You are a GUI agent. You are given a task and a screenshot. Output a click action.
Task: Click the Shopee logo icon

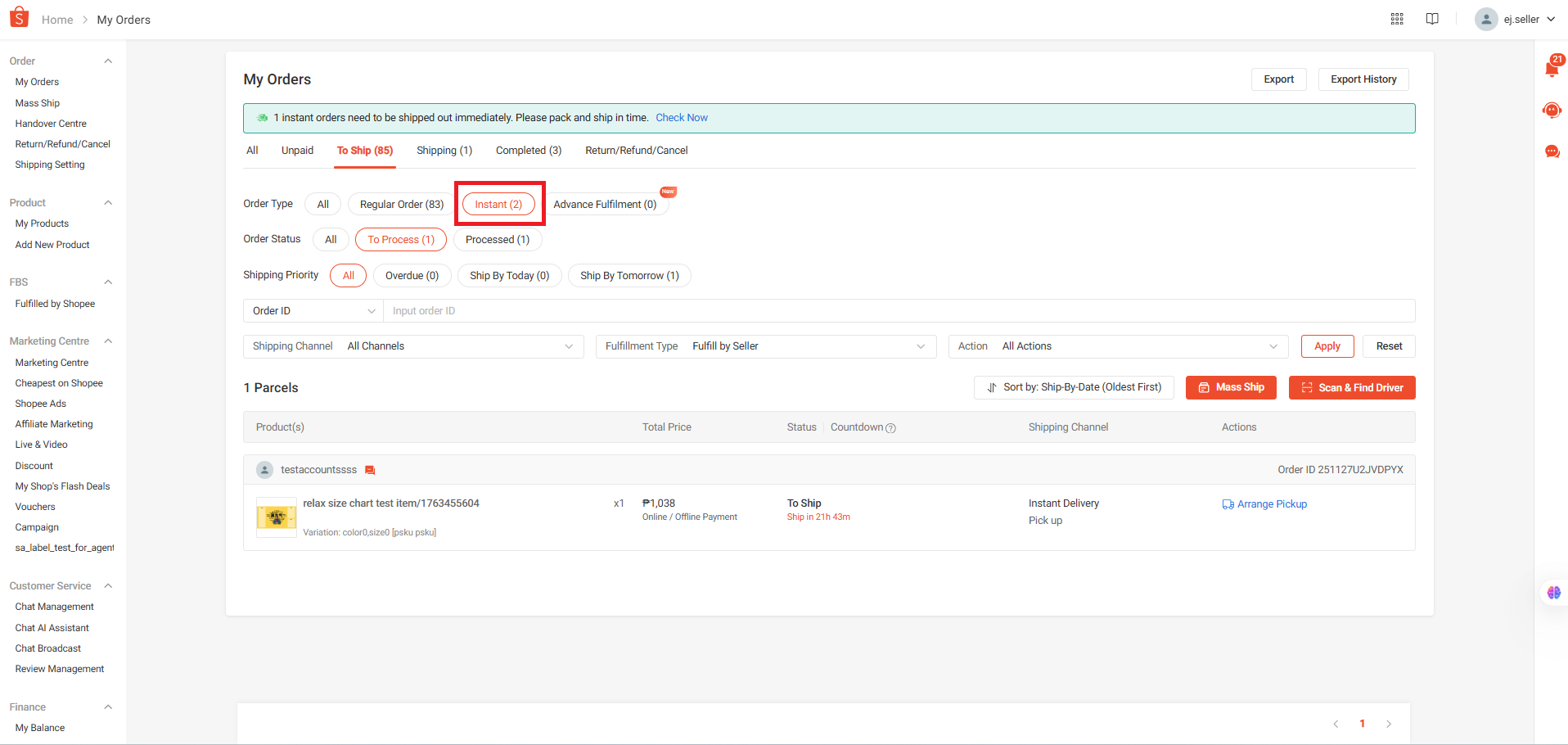pos(19,17)
